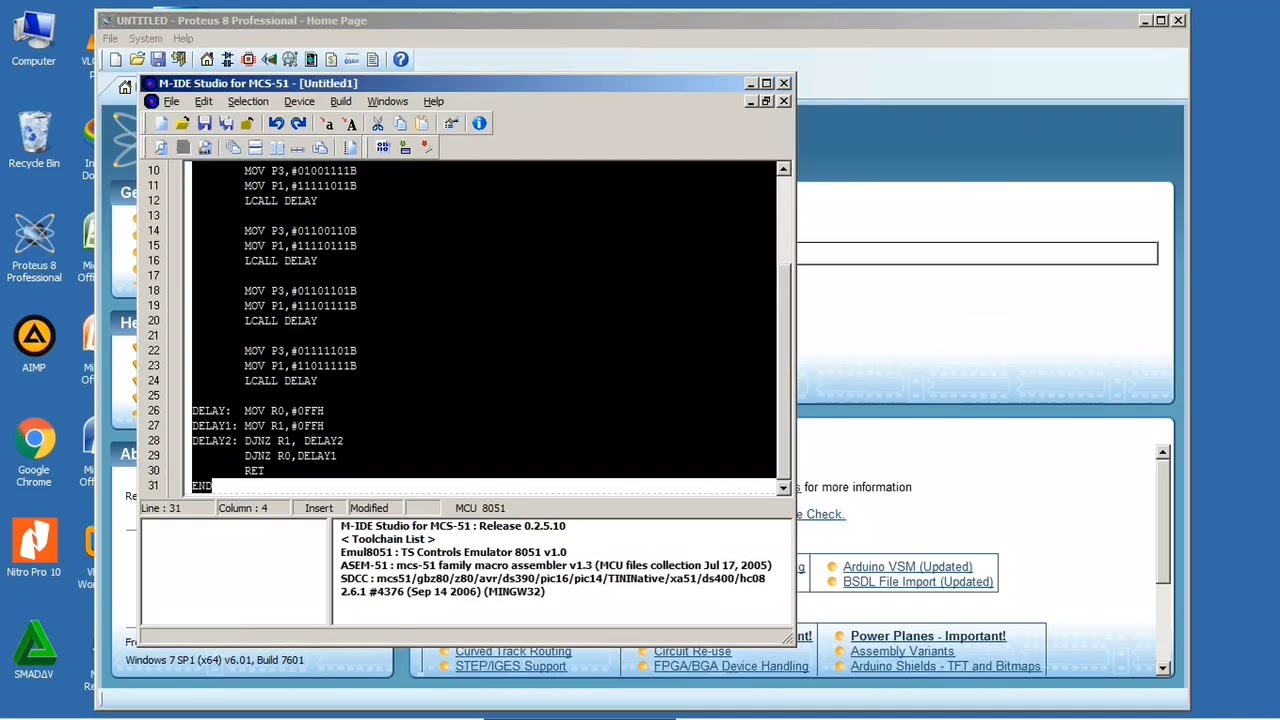Open System menu in Proteus window
This screenshot has height=720, width=1280.
coord(145,39)
